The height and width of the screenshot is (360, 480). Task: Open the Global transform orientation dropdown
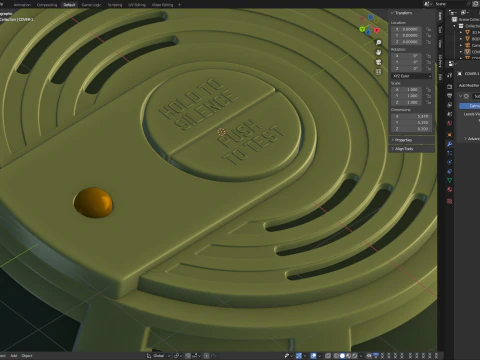point(158,356)
